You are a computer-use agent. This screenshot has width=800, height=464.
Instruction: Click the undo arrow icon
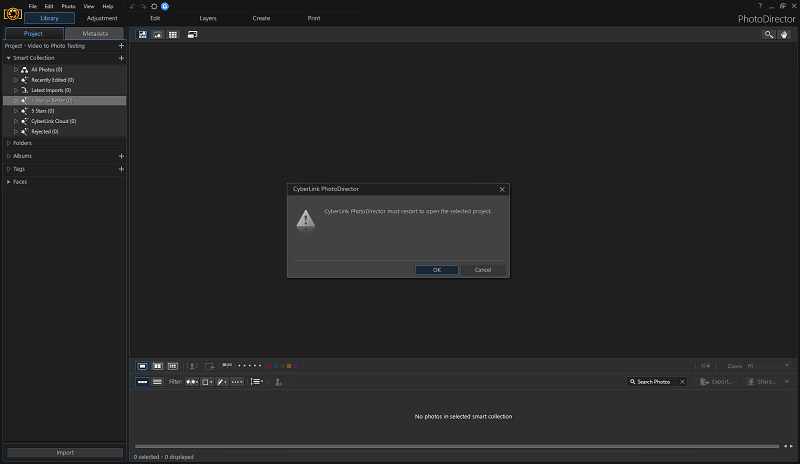coord(132,7)
